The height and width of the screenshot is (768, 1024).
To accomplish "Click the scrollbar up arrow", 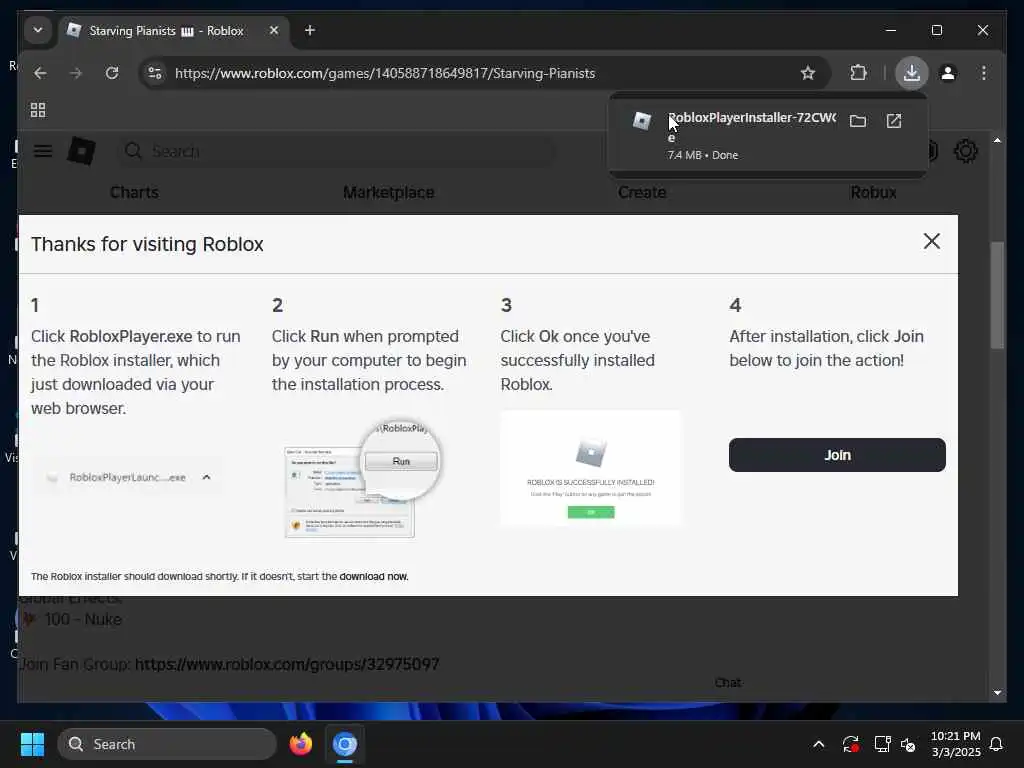I will click(997, 140).
